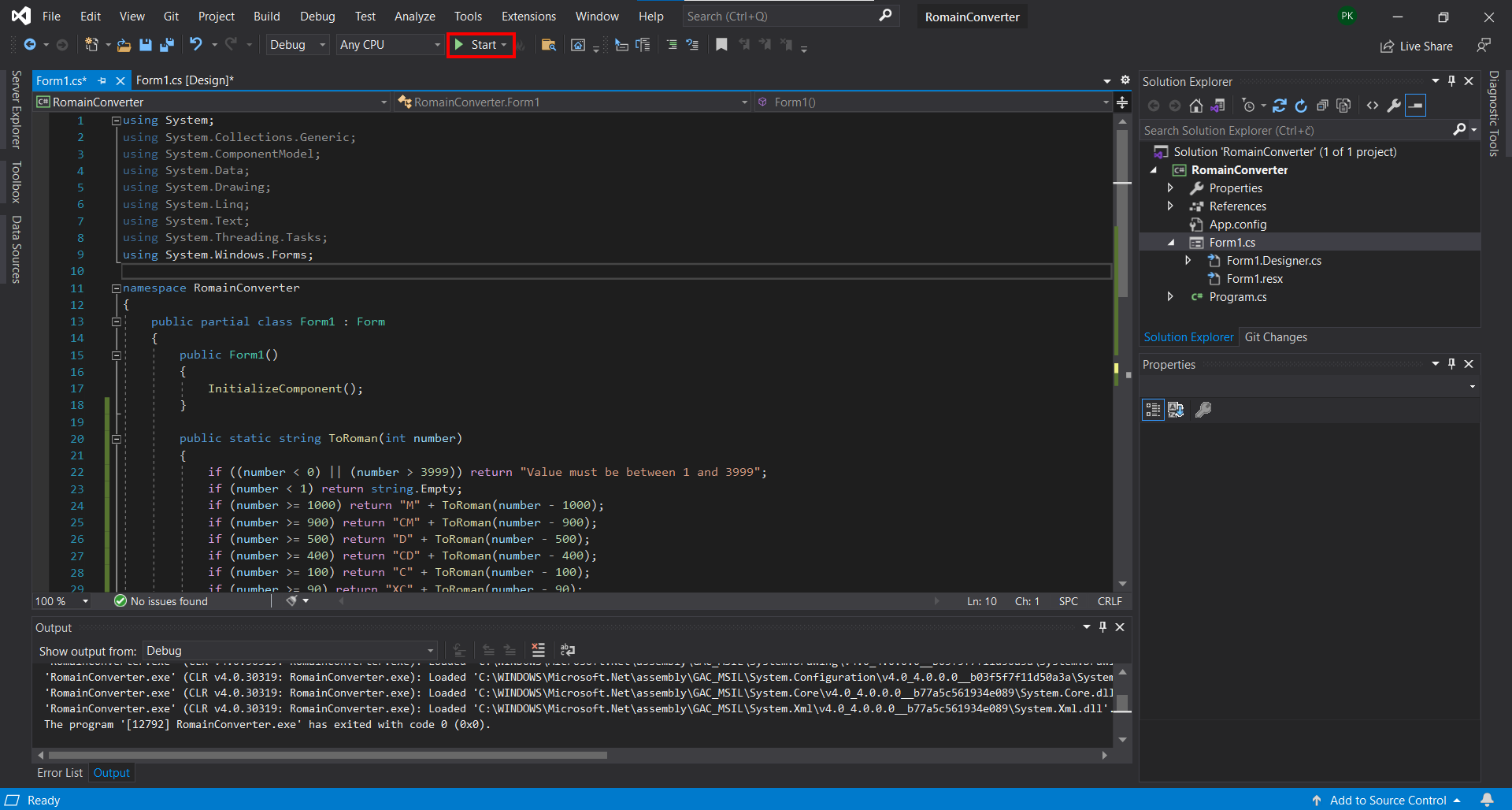Open Properties wrench icon in Solution Explorer toolbar
The image size is (1512, 810).
pos(1393,106)
